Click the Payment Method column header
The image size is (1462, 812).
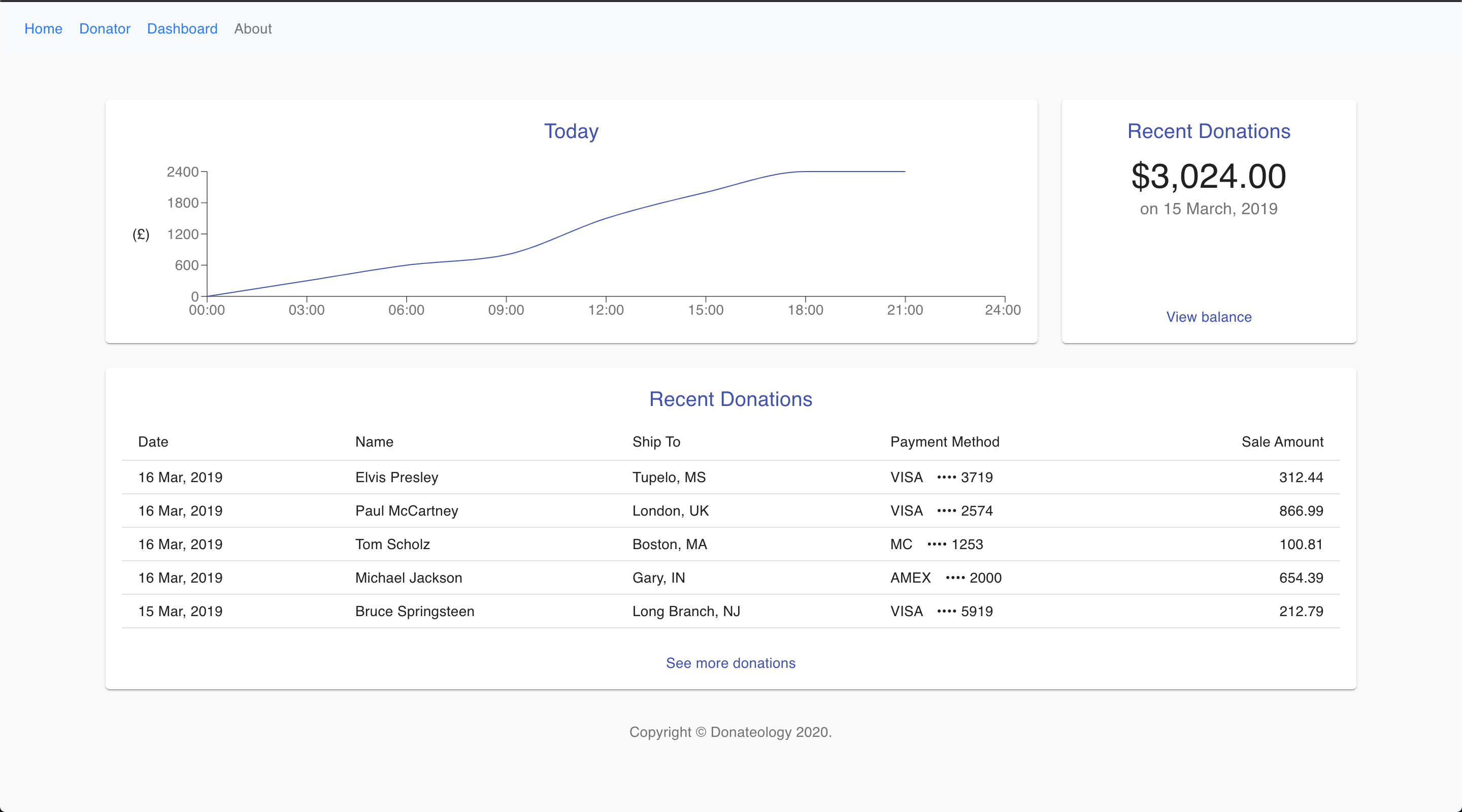click(x=944, y=442)
